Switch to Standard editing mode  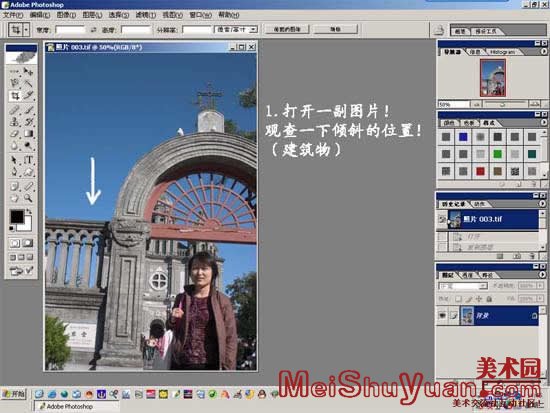[15, 243]
